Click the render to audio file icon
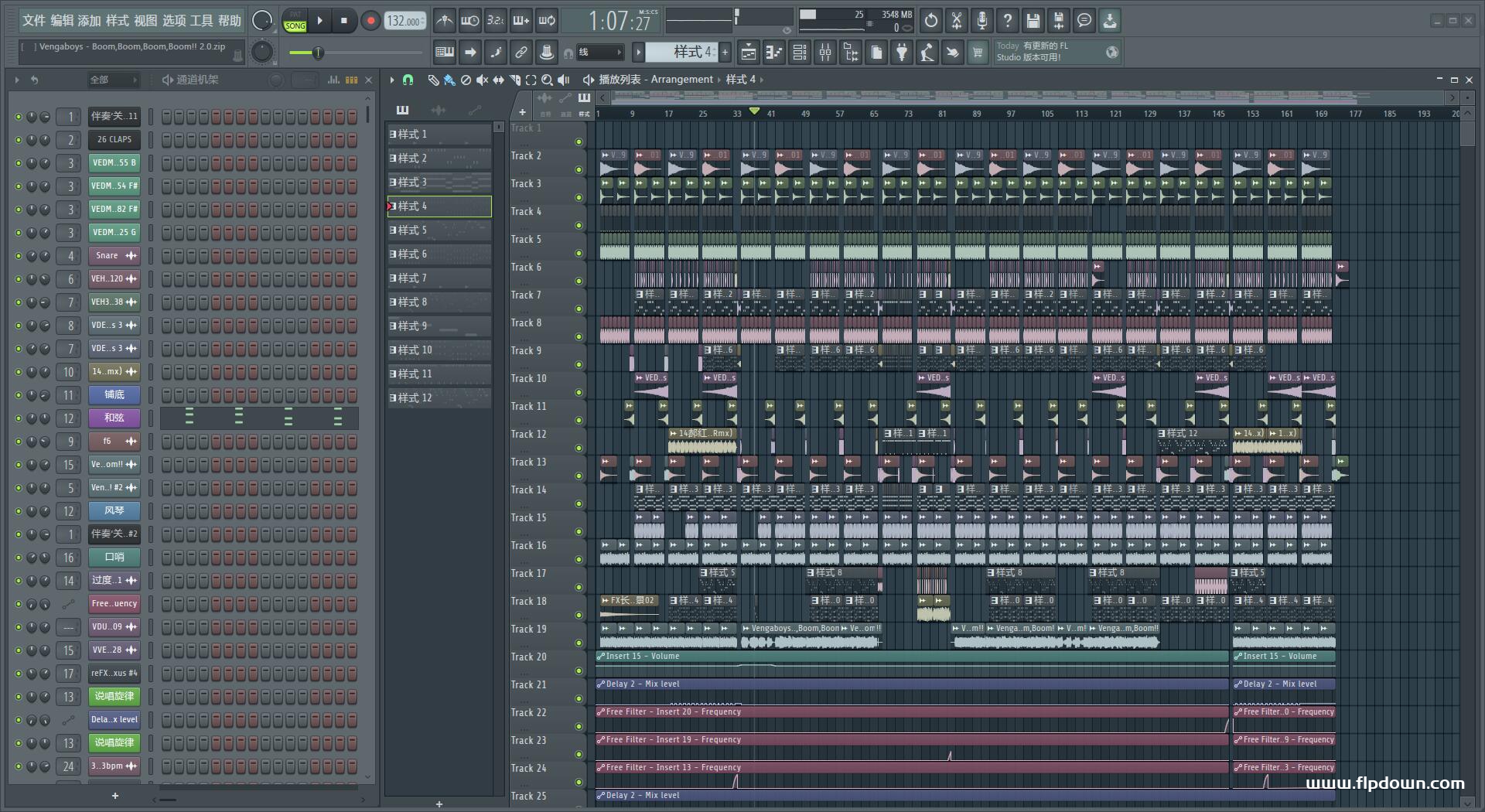The image size is (1485, 812). [x=1059, y=21]
